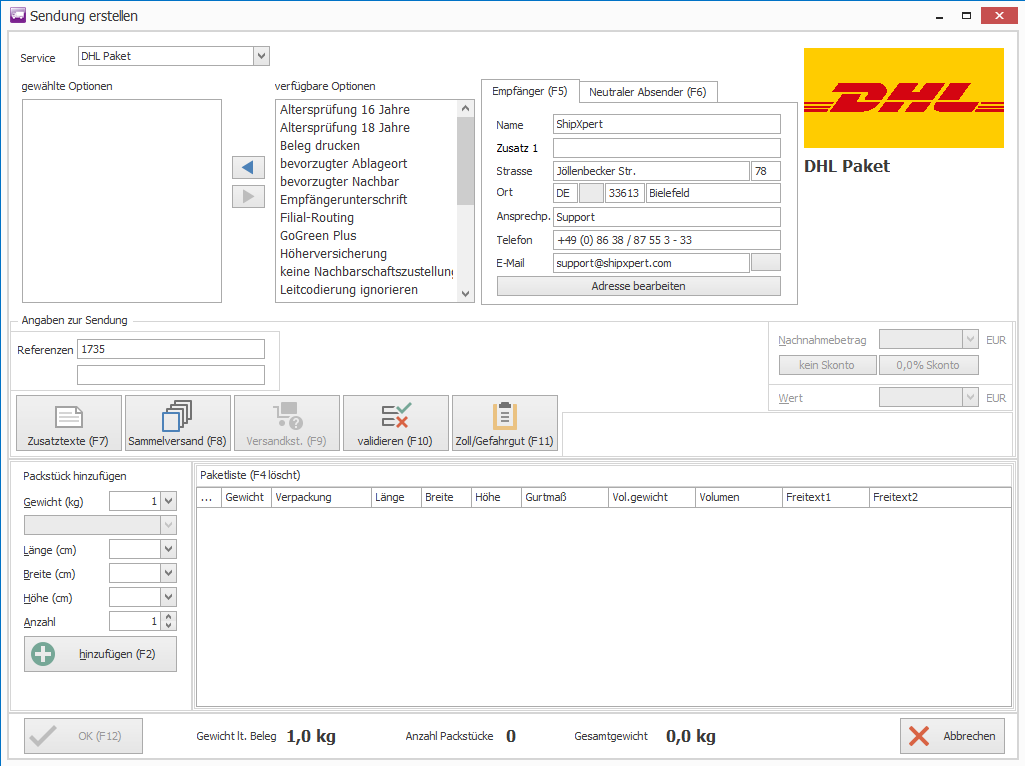Increase Anzahl with the up stepper arrow
1025x766 pixels.
169,616
